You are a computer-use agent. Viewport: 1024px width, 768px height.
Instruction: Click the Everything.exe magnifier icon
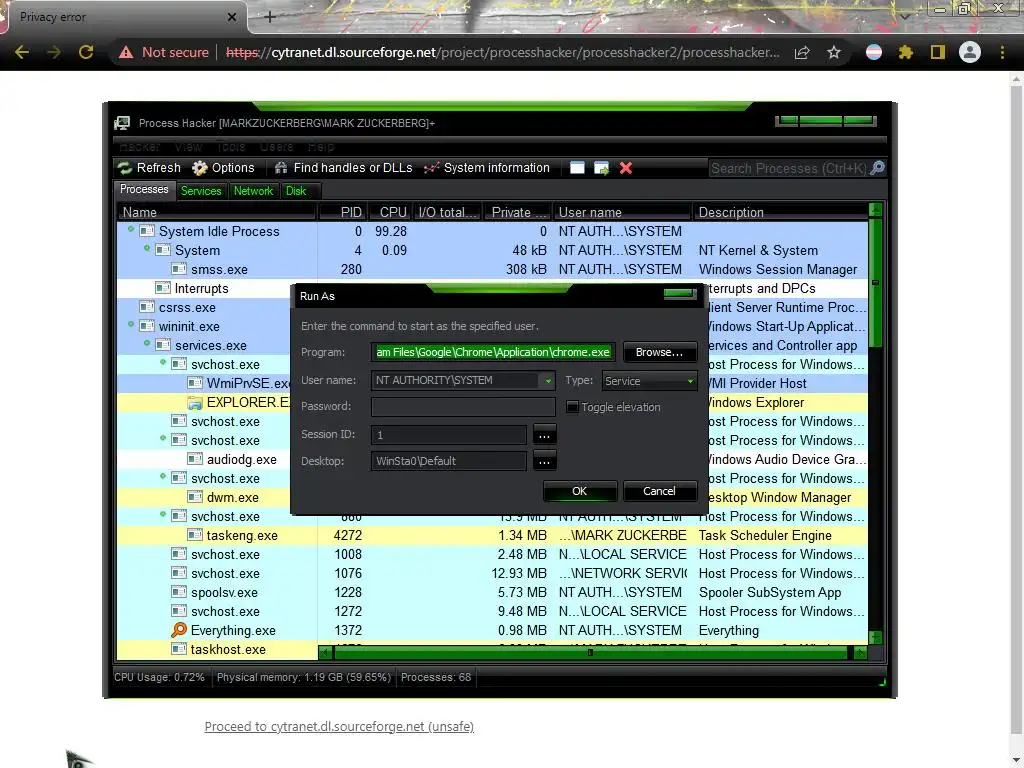pyautogui.click(x=179, y=630)
